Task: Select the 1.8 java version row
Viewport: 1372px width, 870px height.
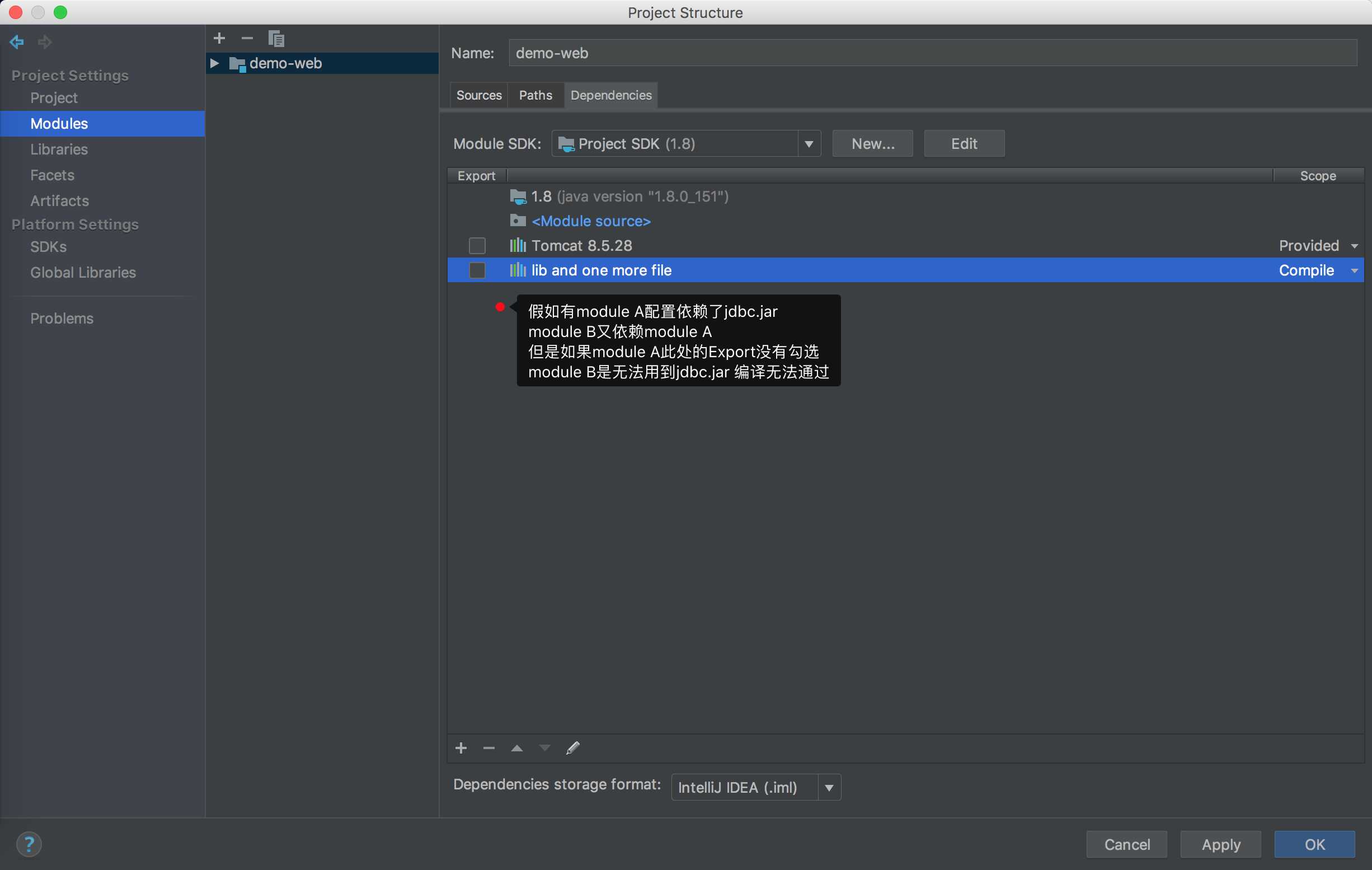Action: coord(906,197)
